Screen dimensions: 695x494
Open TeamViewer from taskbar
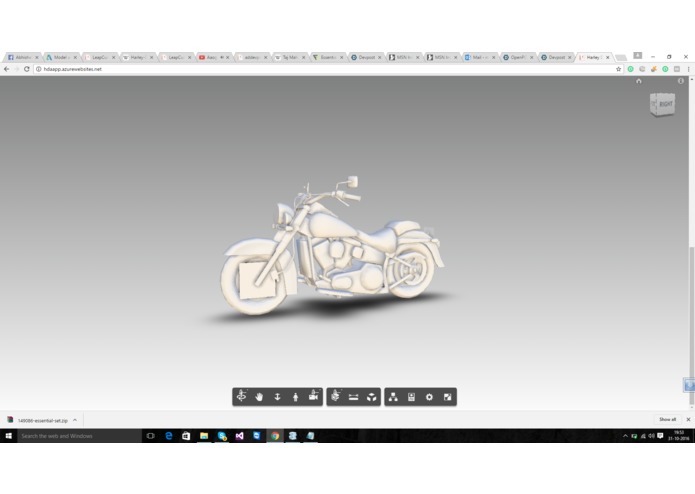coord(257,436)
